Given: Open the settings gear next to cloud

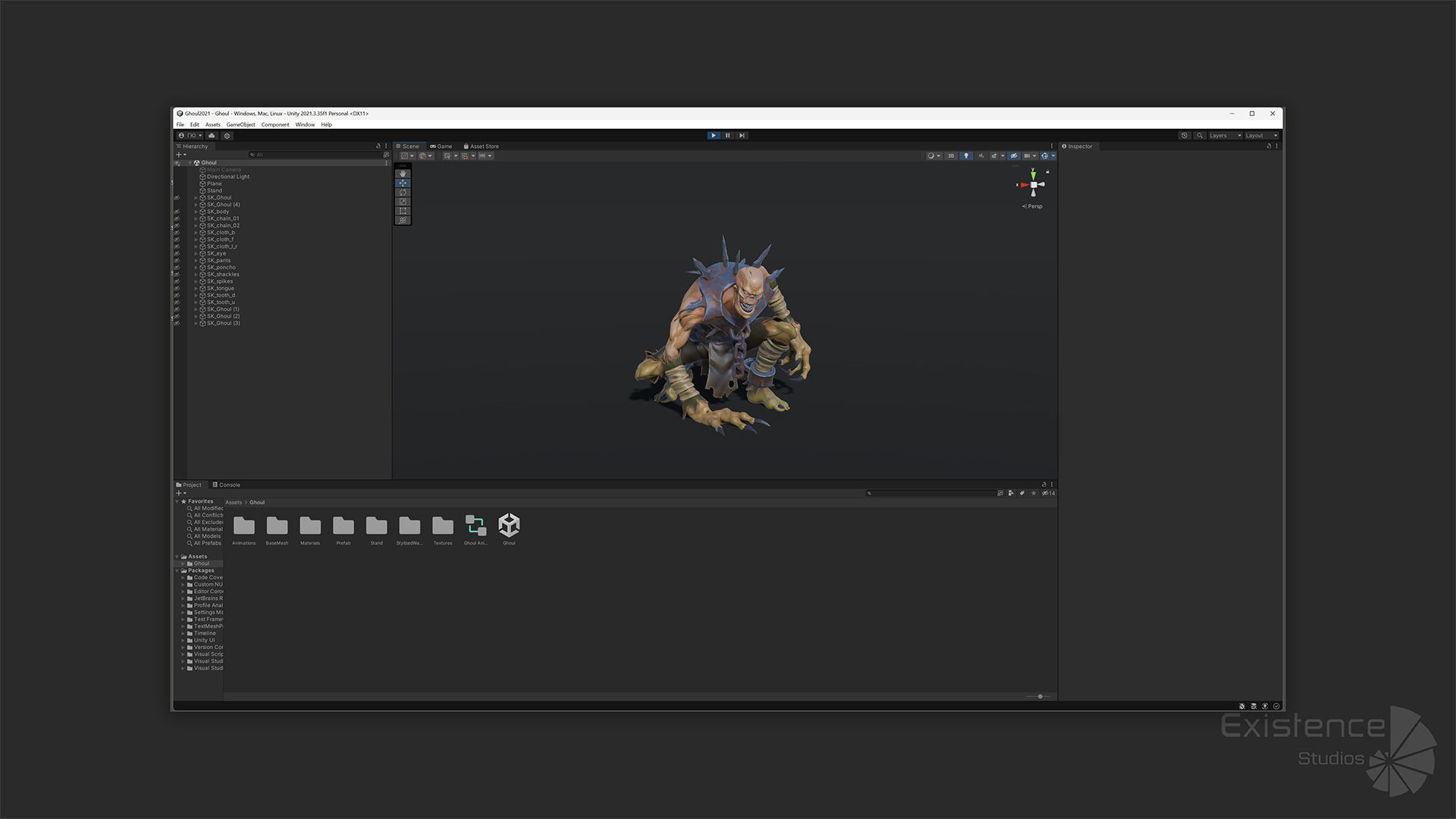Looking at the screenshot, I should click(227, 136).
